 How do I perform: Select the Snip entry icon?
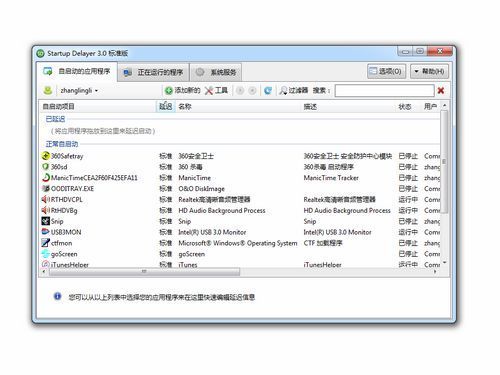[x=45, y=221]
